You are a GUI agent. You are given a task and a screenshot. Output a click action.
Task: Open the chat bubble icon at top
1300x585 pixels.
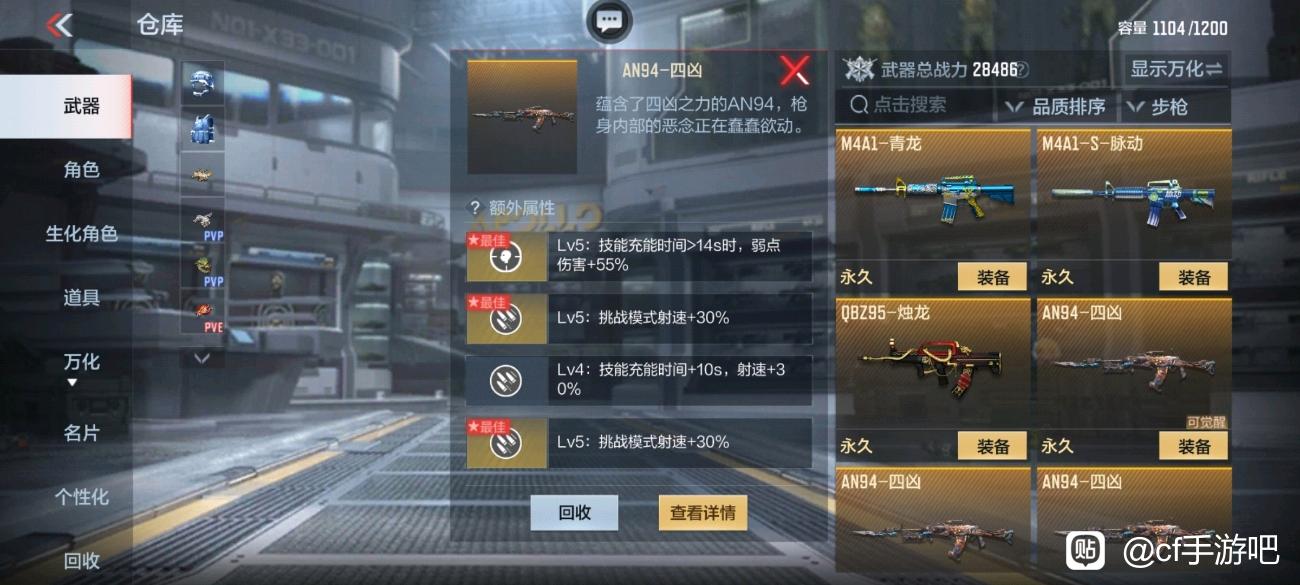click(609, 21)
